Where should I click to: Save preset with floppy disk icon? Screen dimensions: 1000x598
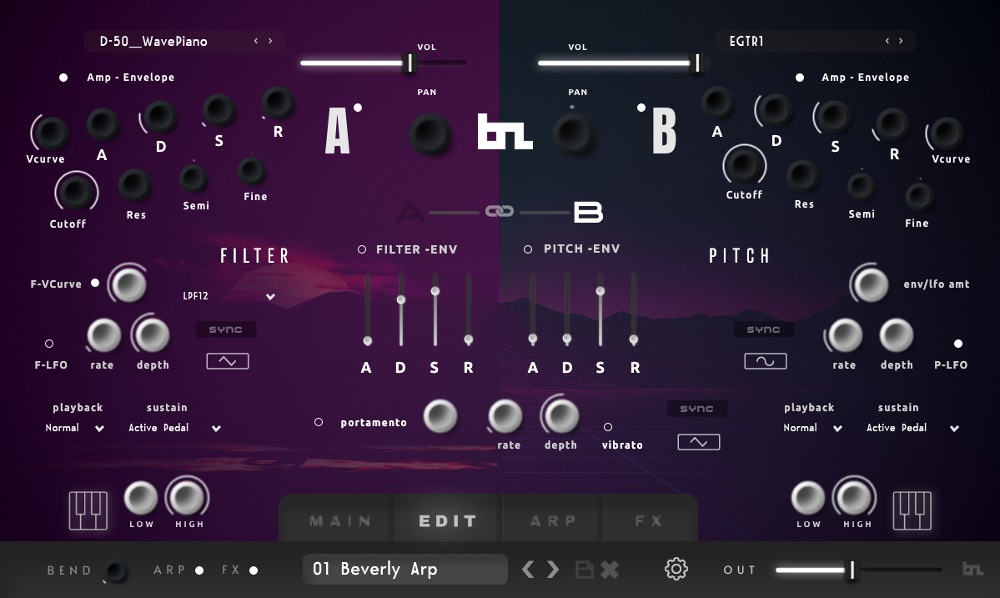pyautogui.click(x=584, y=569)
